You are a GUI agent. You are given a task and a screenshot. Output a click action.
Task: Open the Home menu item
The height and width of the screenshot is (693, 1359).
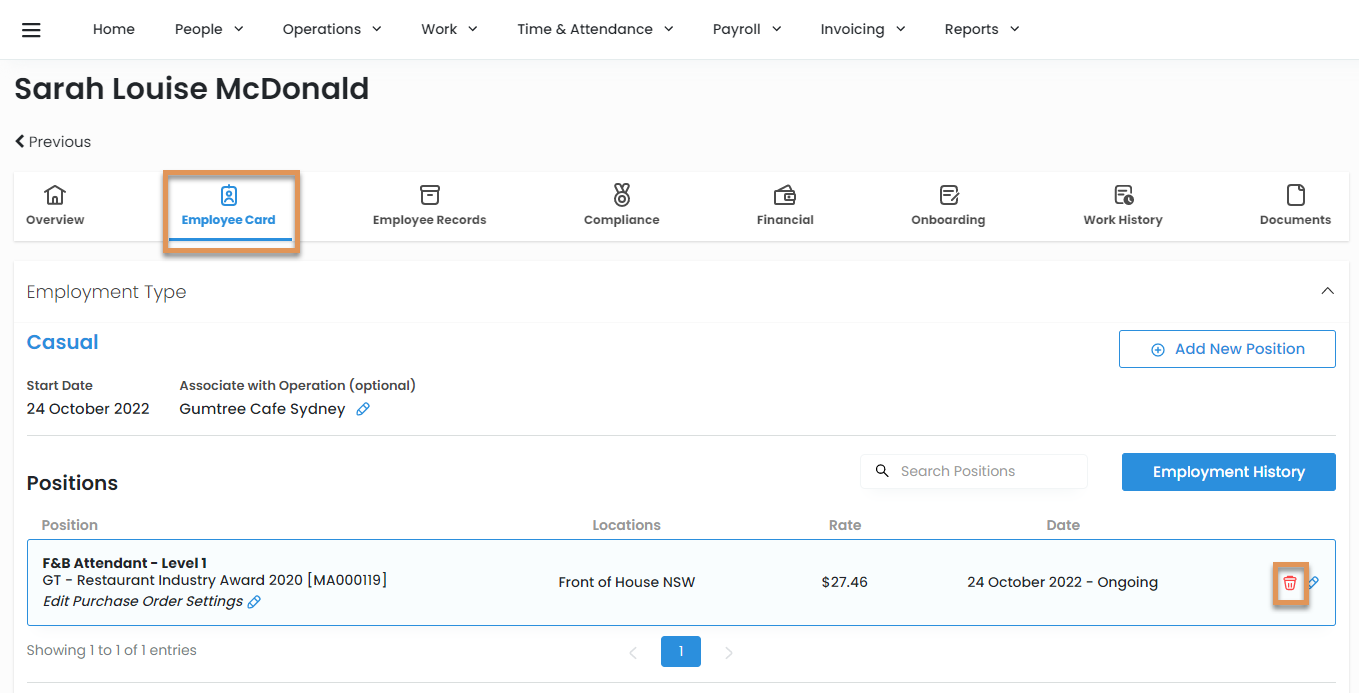click(x=114, y=29)
